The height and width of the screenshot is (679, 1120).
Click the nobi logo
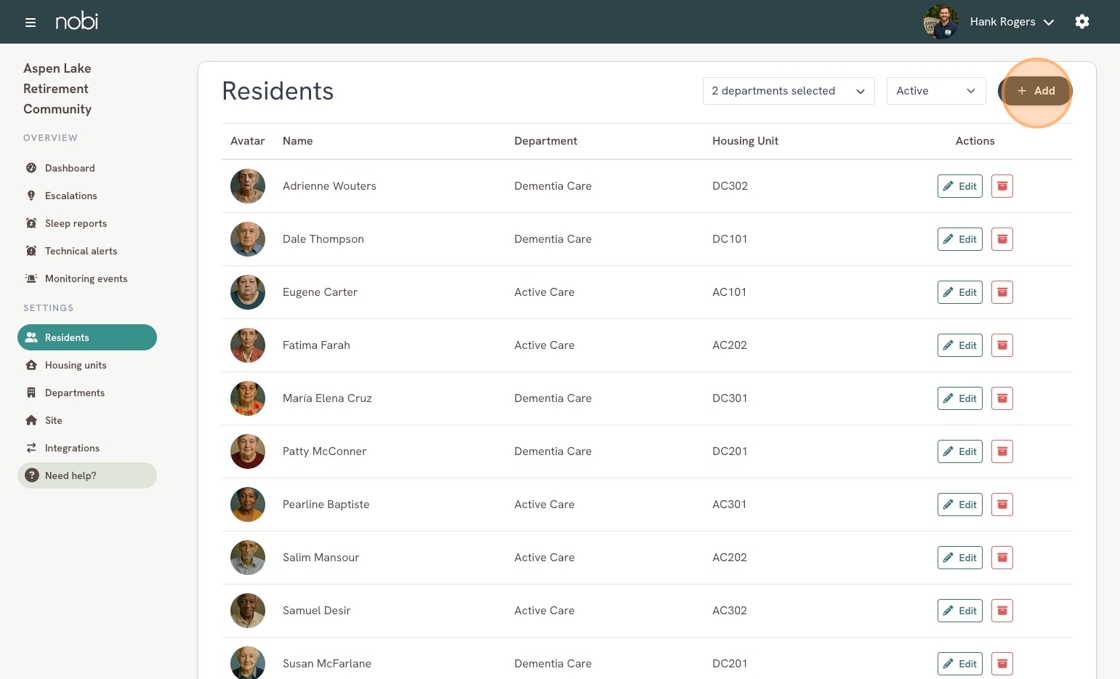click(77, 21)
